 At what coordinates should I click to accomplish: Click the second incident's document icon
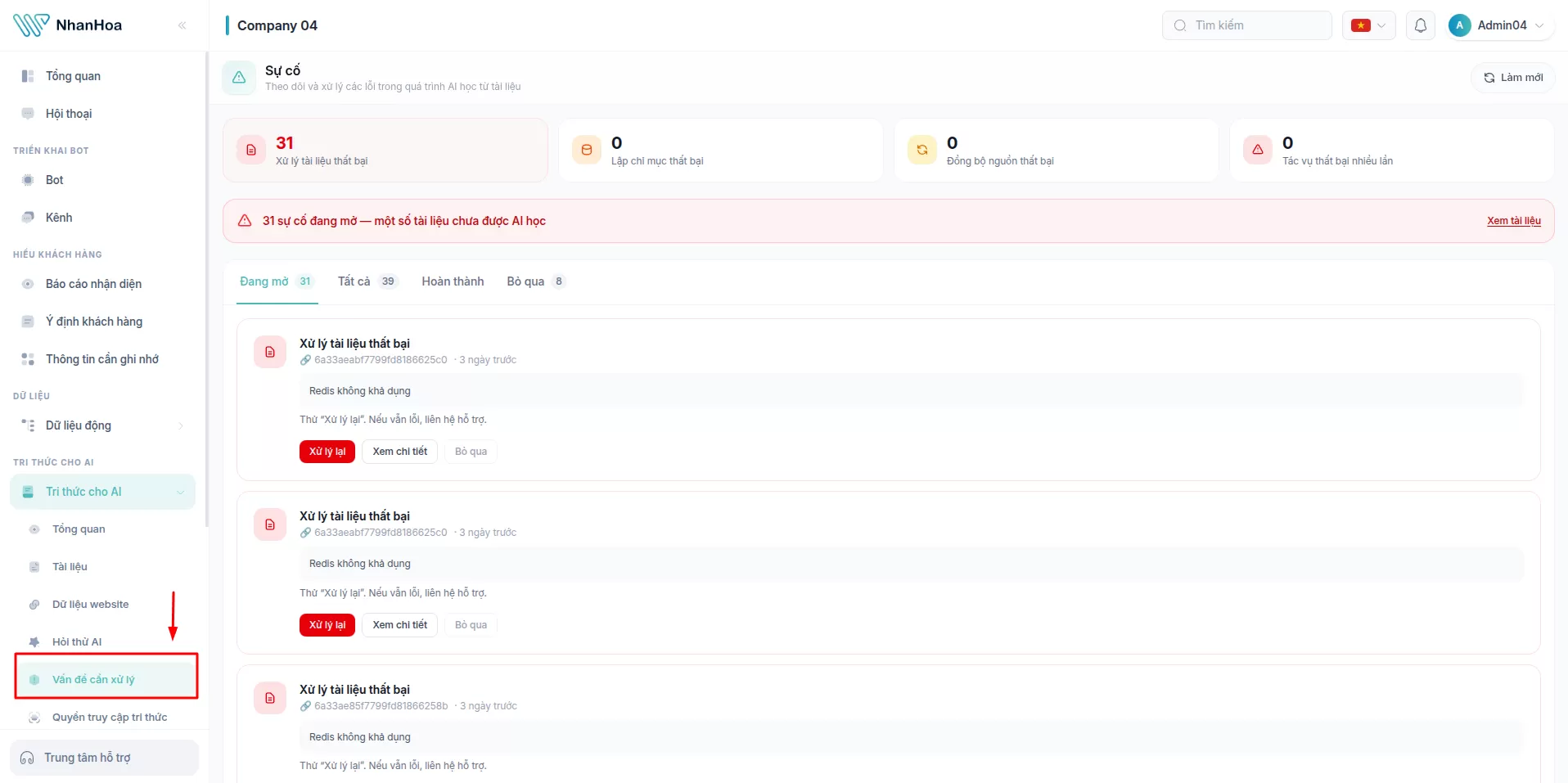(270, 524)
